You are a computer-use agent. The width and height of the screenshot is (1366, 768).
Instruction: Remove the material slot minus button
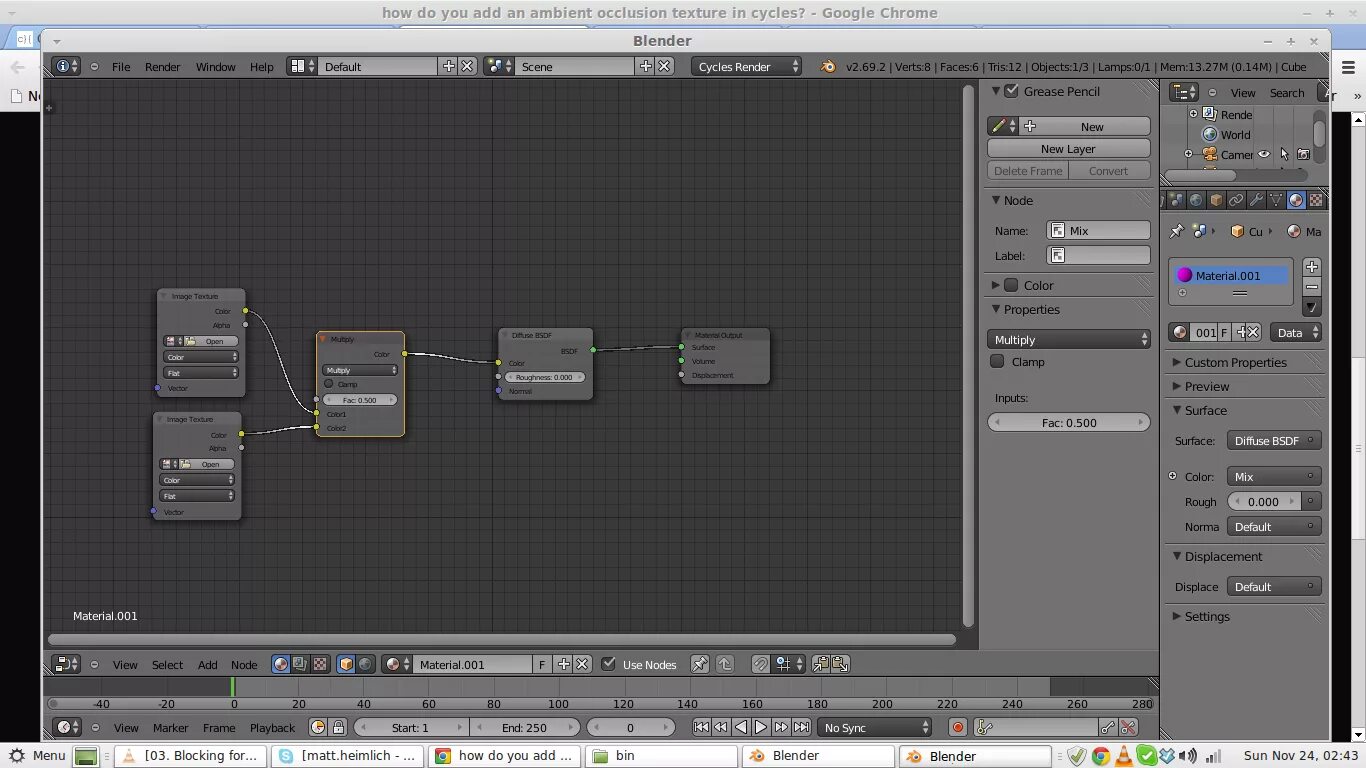1312,287
